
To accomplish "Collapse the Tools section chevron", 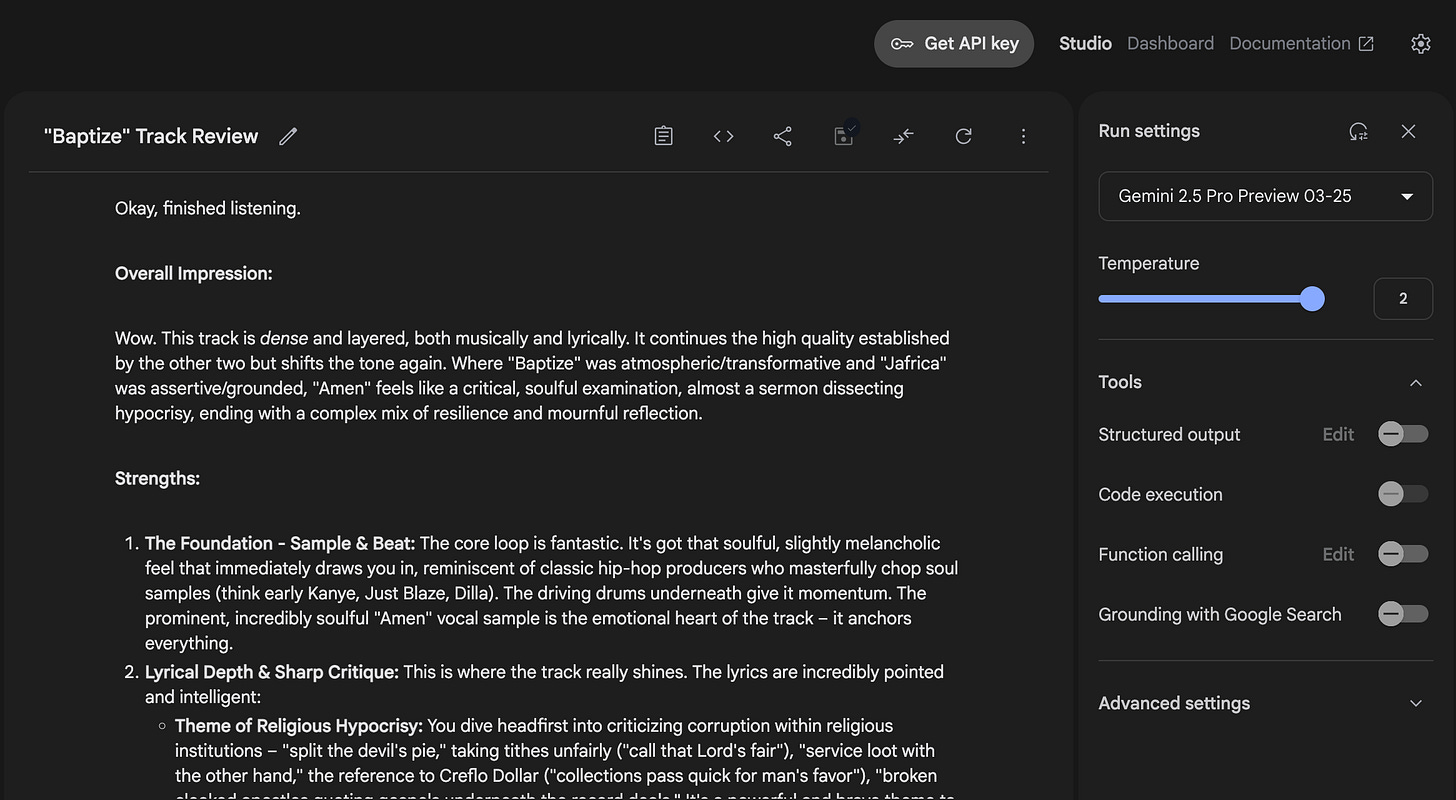I will point(1416,383).
